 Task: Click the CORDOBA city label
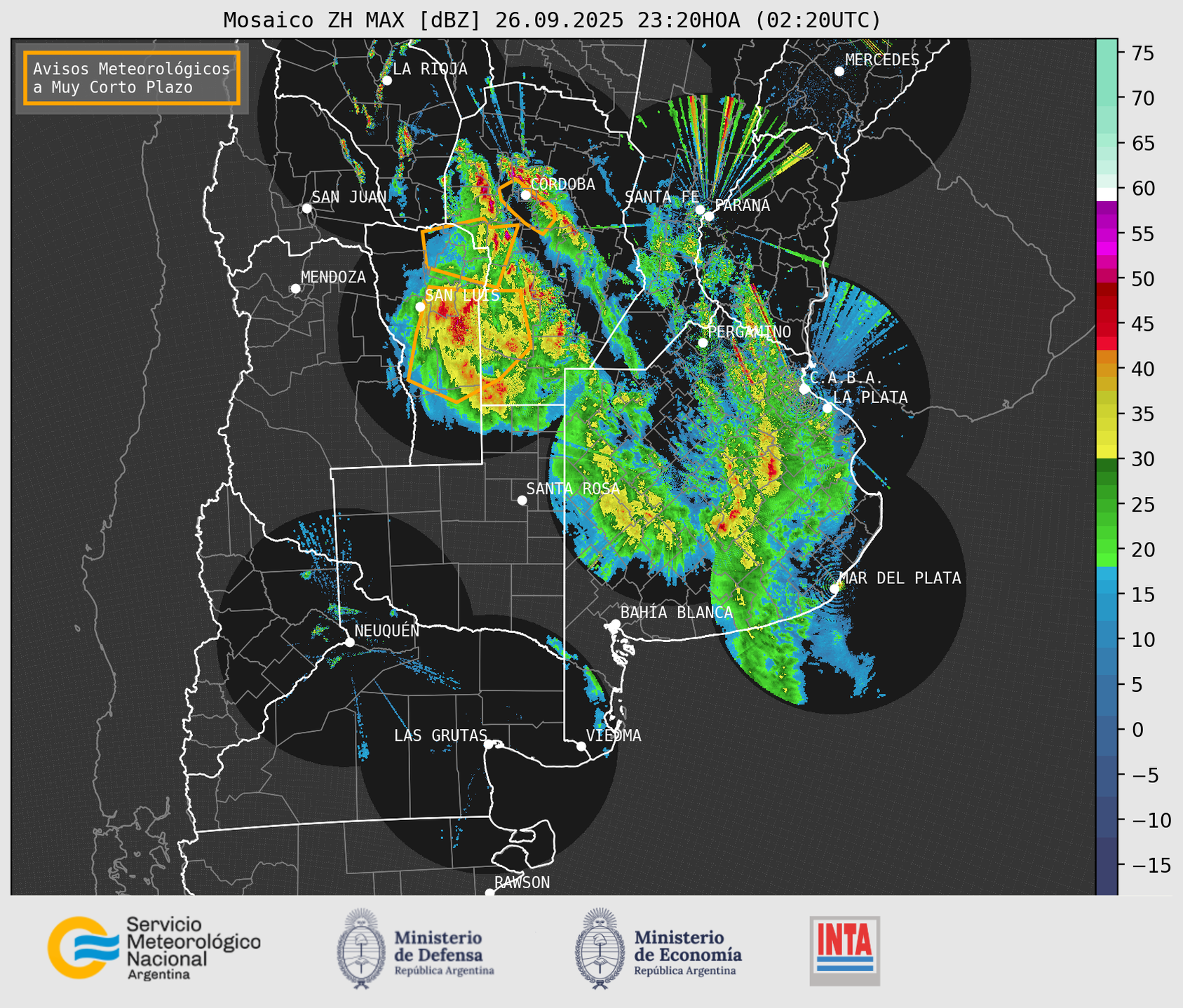[563, 184]
